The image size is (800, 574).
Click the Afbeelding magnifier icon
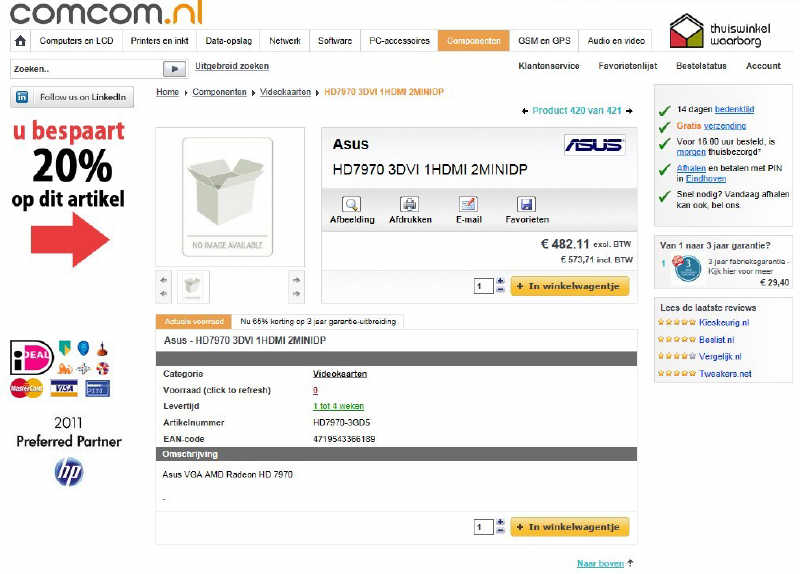click(x=352, y=205)
